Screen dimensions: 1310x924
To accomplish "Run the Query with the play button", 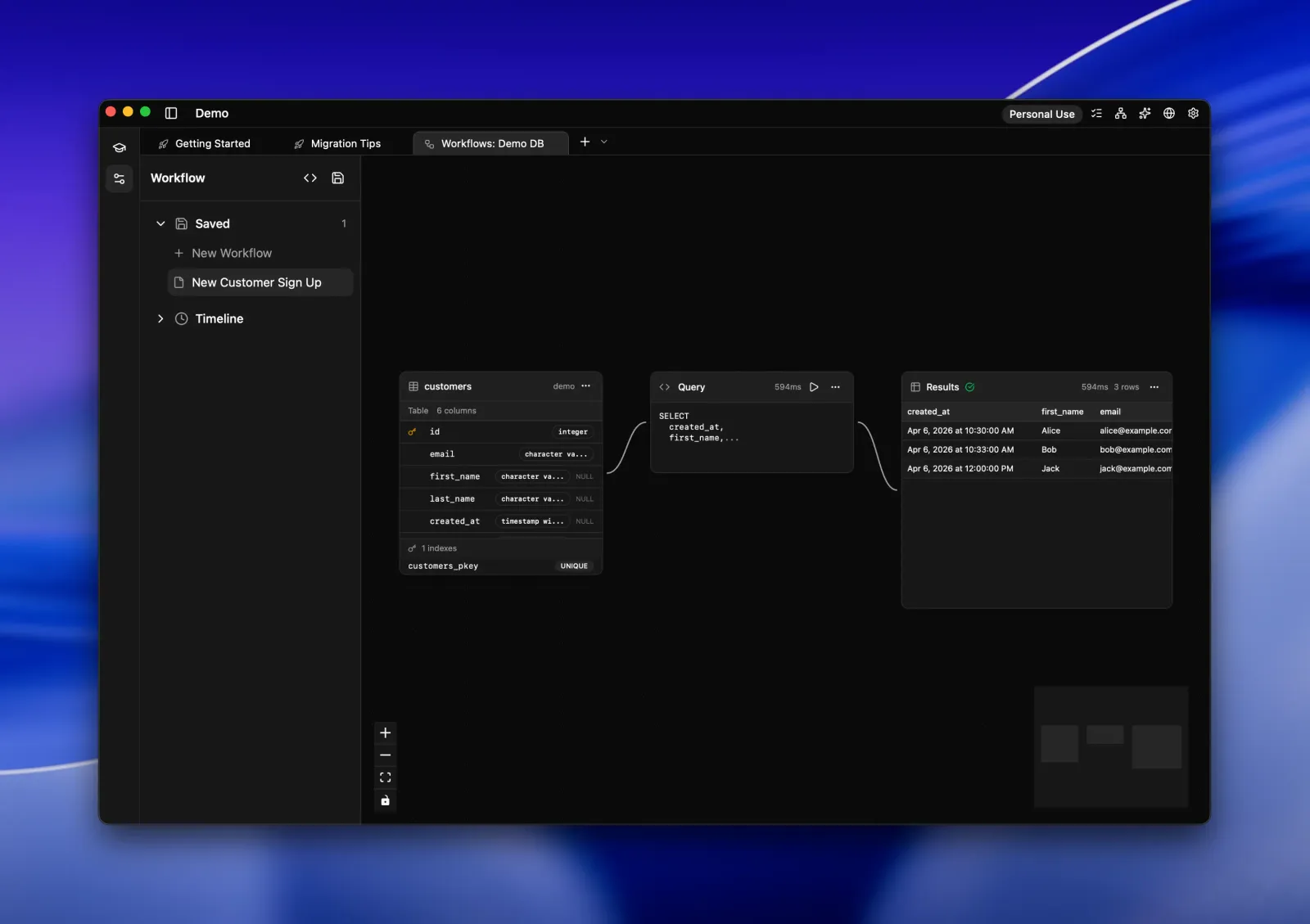I will (814, 387).
